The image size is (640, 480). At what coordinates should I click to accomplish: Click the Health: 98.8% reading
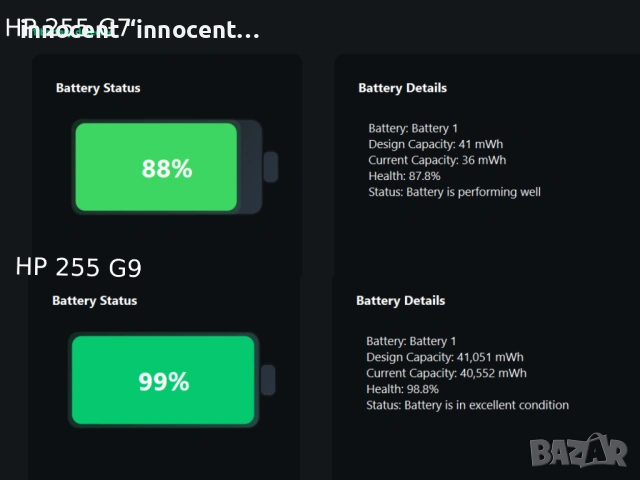click(398, 389)
